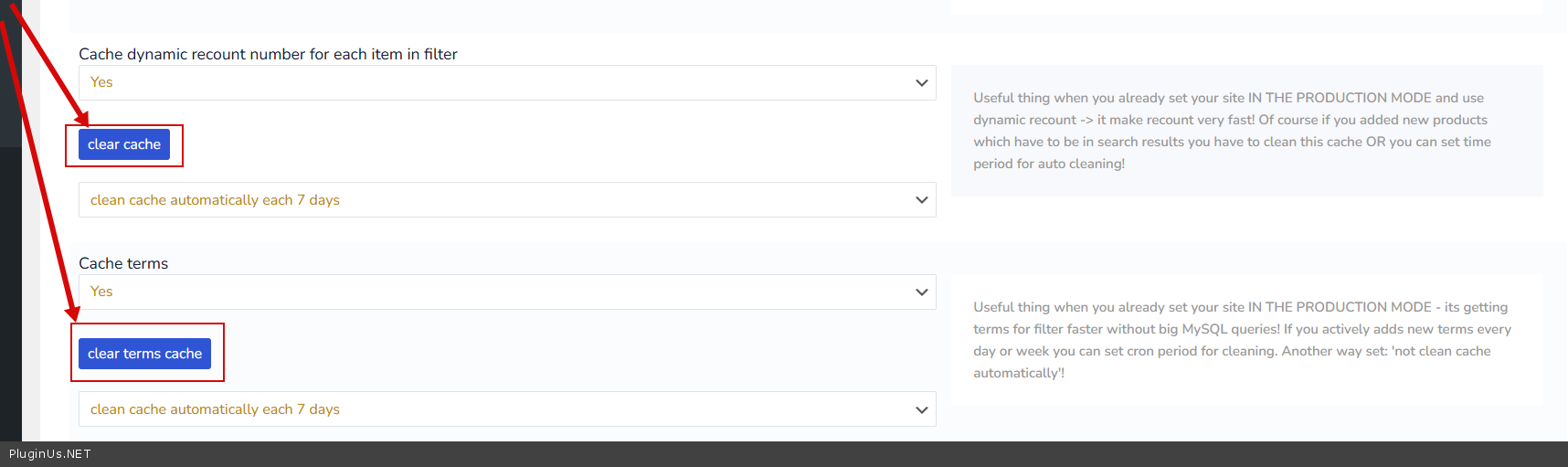The width and height of the screenshot is (1568, 467).
Task: Click the Cache terms help description text
Action: tap(1241, 340)
